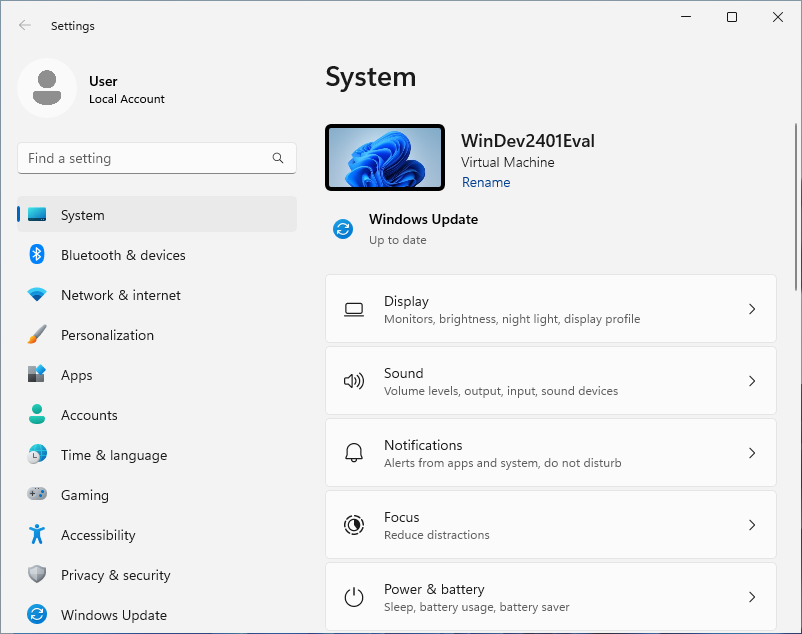Image resolution: width=802 pixels, height=634 pixels.
Task: Click the Wi-Fi network icon in sidebar
Action: [x=37, y=295]
